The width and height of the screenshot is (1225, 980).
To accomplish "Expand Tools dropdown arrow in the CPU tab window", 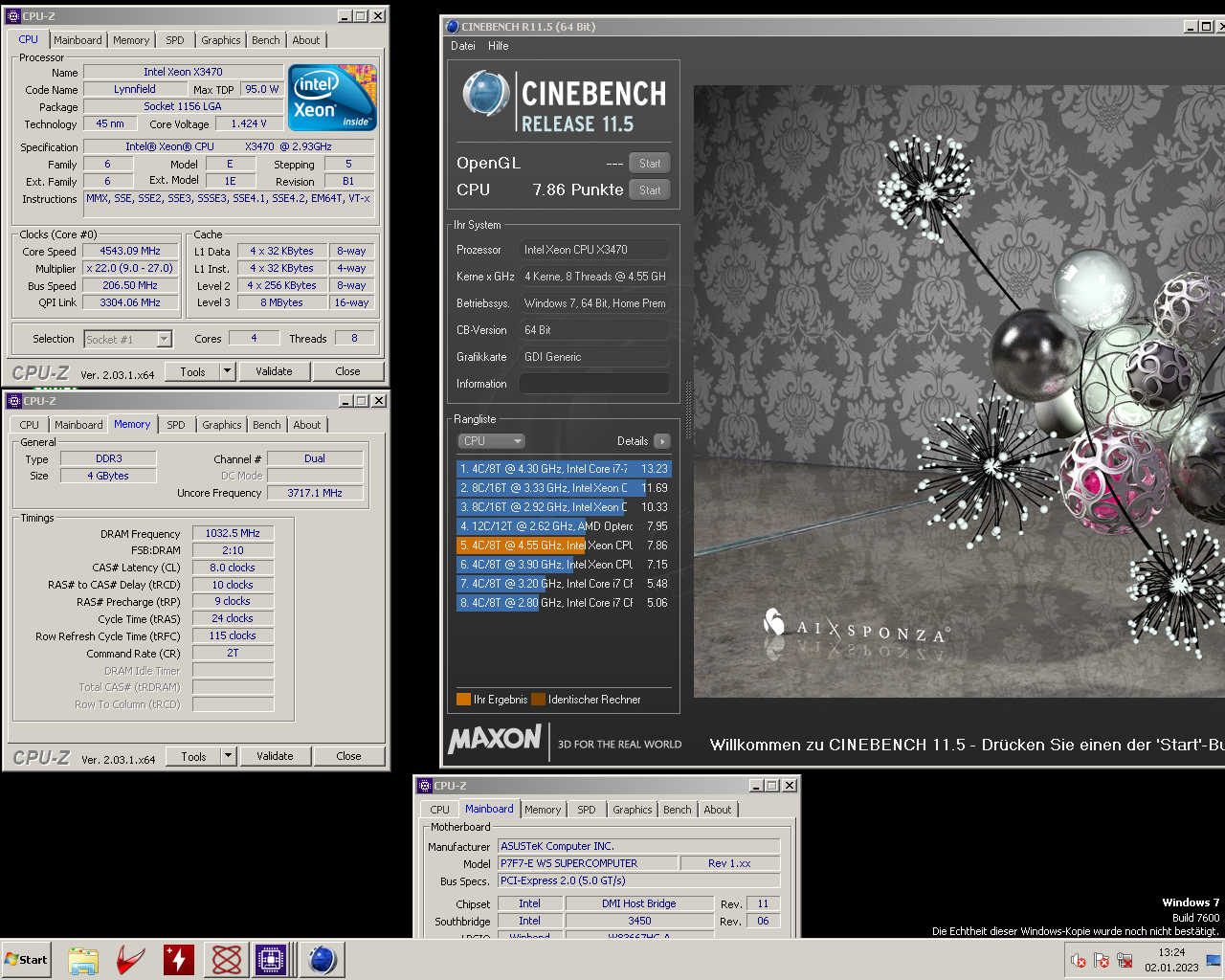I will pyautogui.click(x=227, y=371).
